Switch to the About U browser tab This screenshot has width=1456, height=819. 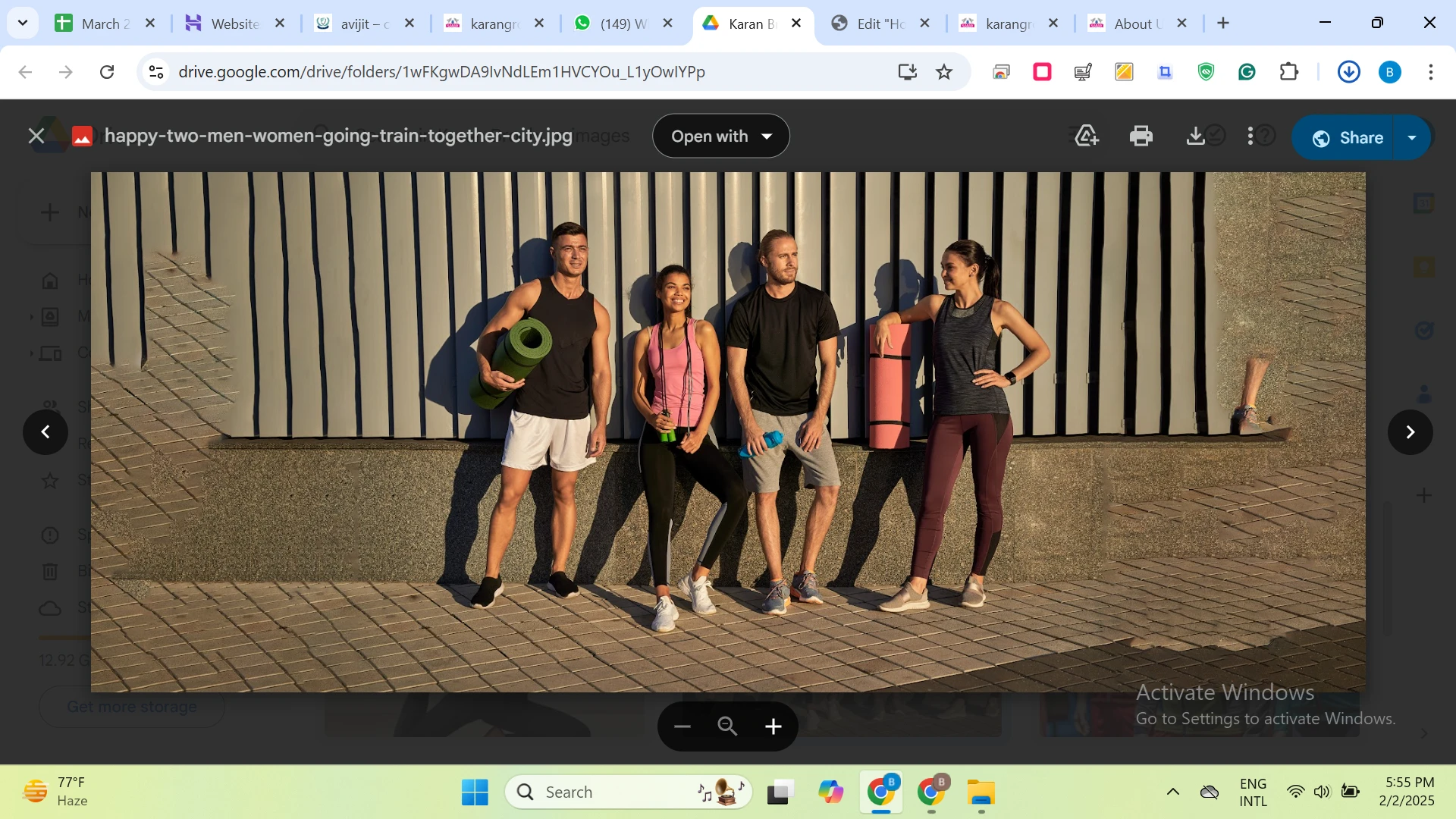[x=1135, y=24]
